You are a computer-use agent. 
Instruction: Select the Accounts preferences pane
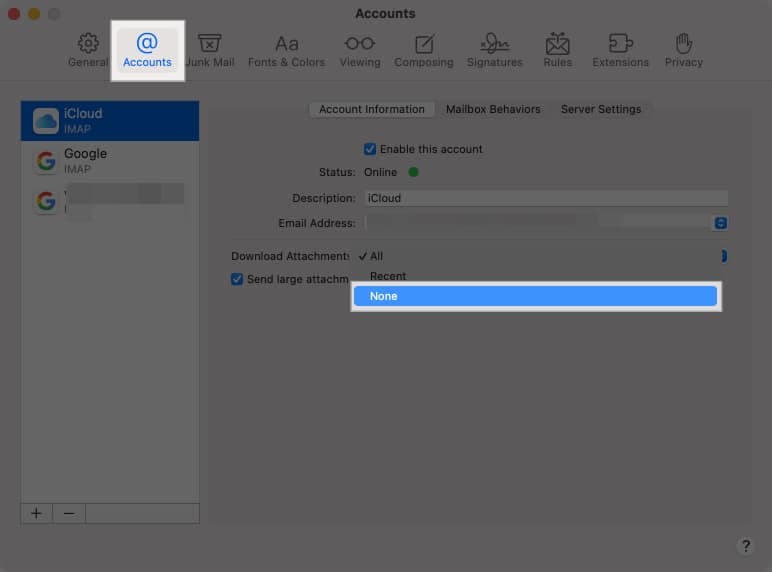click(147, 50)
